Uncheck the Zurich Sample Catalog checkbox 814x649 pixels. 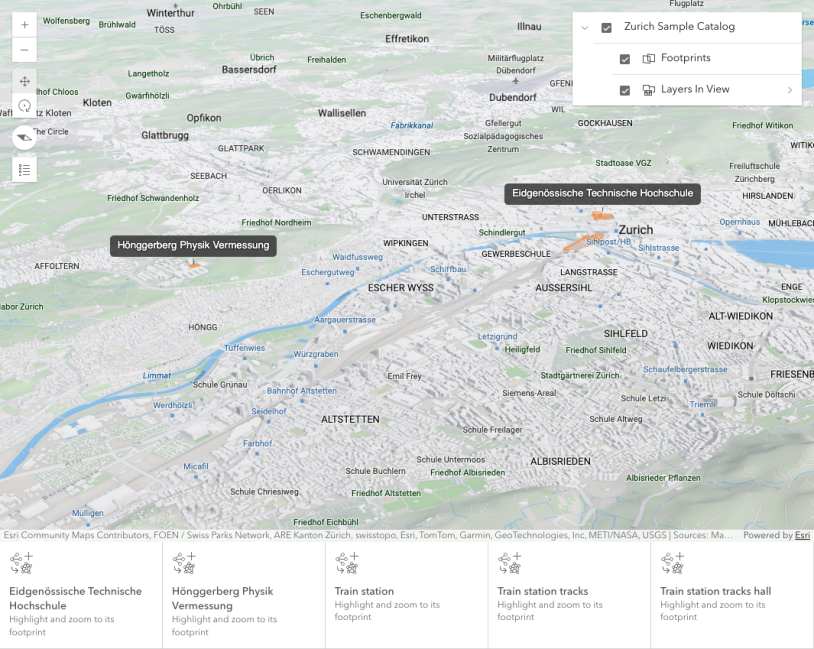[606, 28]
